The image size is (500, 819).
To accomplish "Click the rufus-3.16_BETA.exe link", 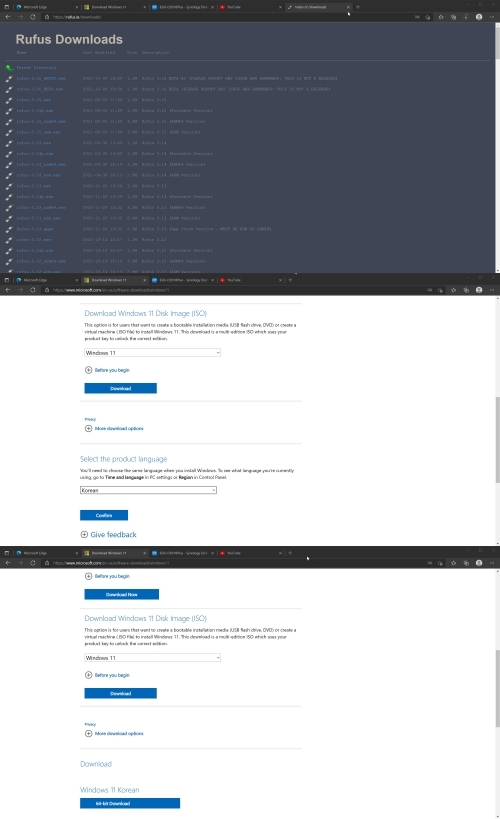I will [40, 89].
